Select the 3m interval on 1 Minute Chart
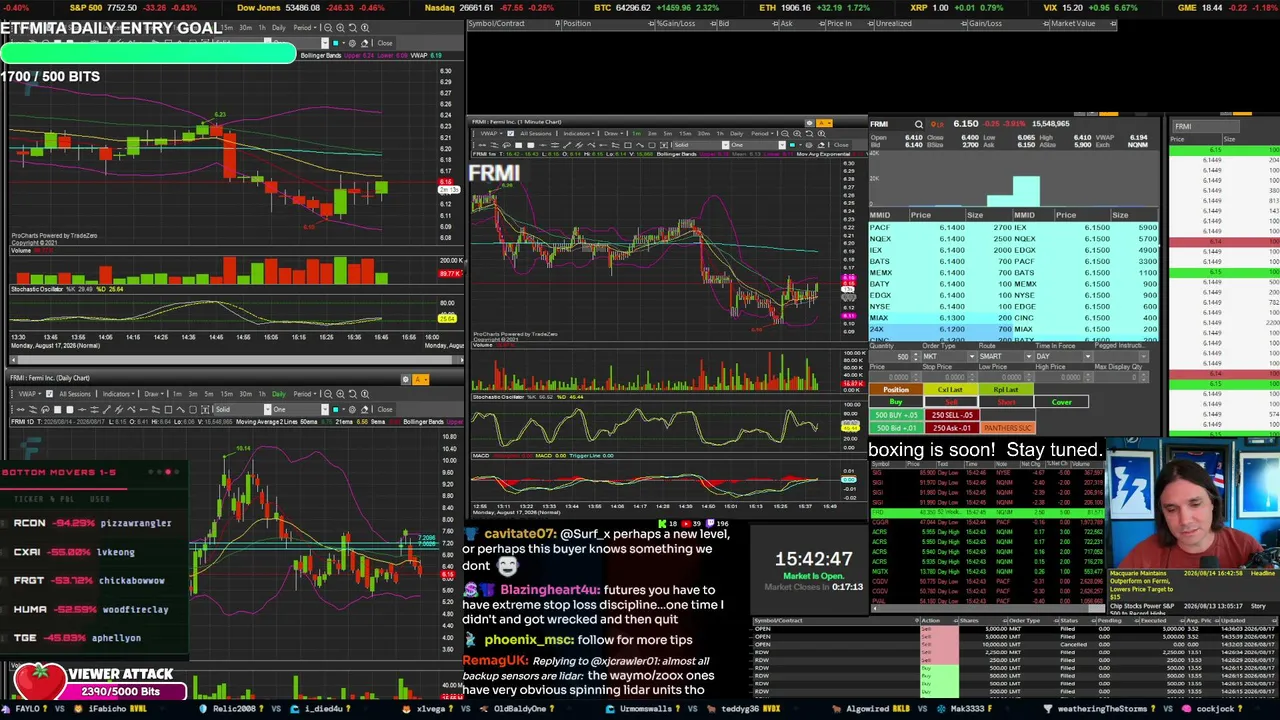The image size is (1280, 720). click(x=651, y=134)
